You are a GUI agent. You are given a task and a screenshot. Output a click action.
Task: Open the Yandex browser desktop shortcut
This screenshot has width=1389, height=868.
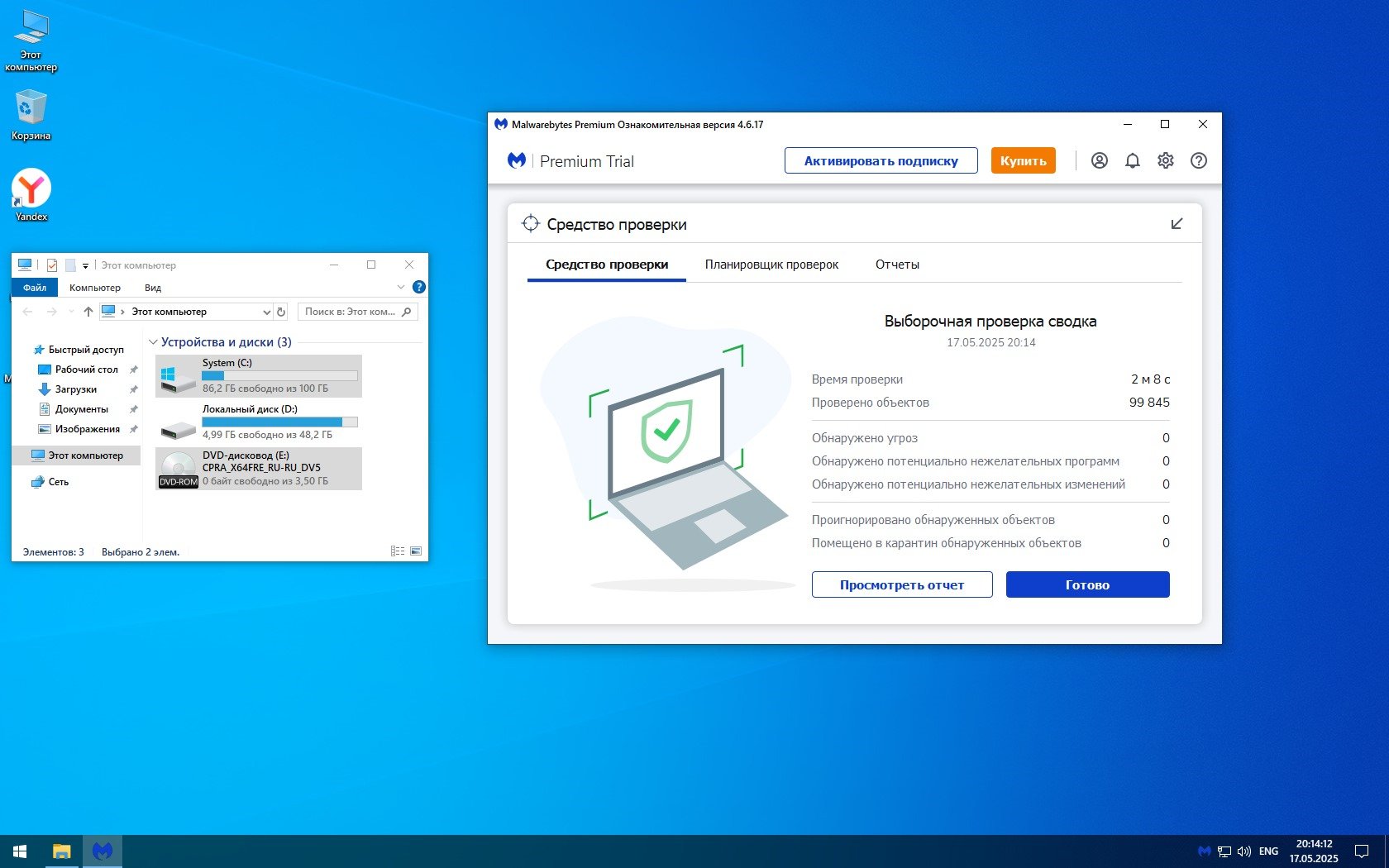(31, 196)
